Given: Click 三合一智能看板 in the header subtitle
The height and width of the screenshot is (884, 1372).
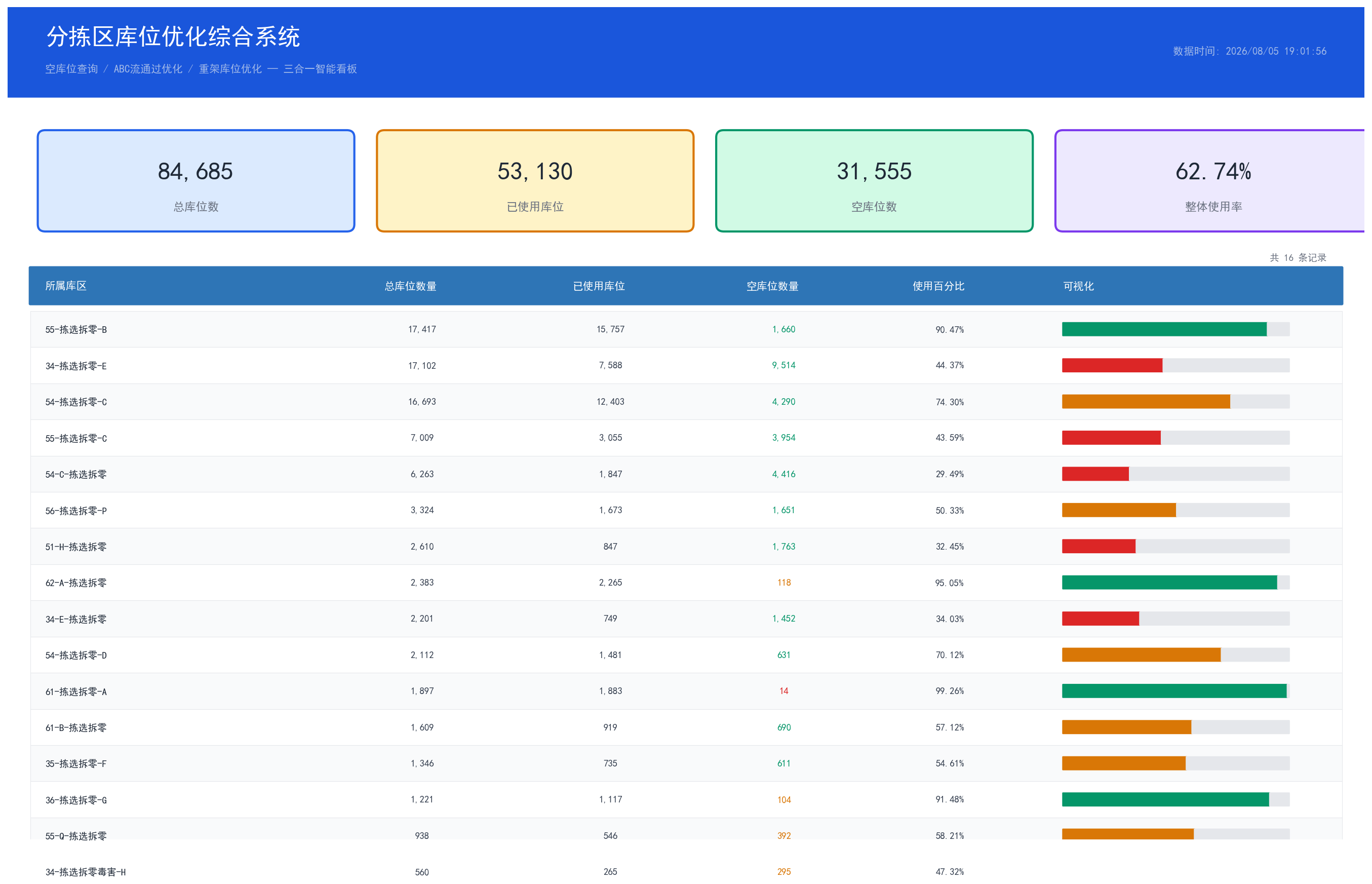Looking at the screenshot, I should coord(320,69).
